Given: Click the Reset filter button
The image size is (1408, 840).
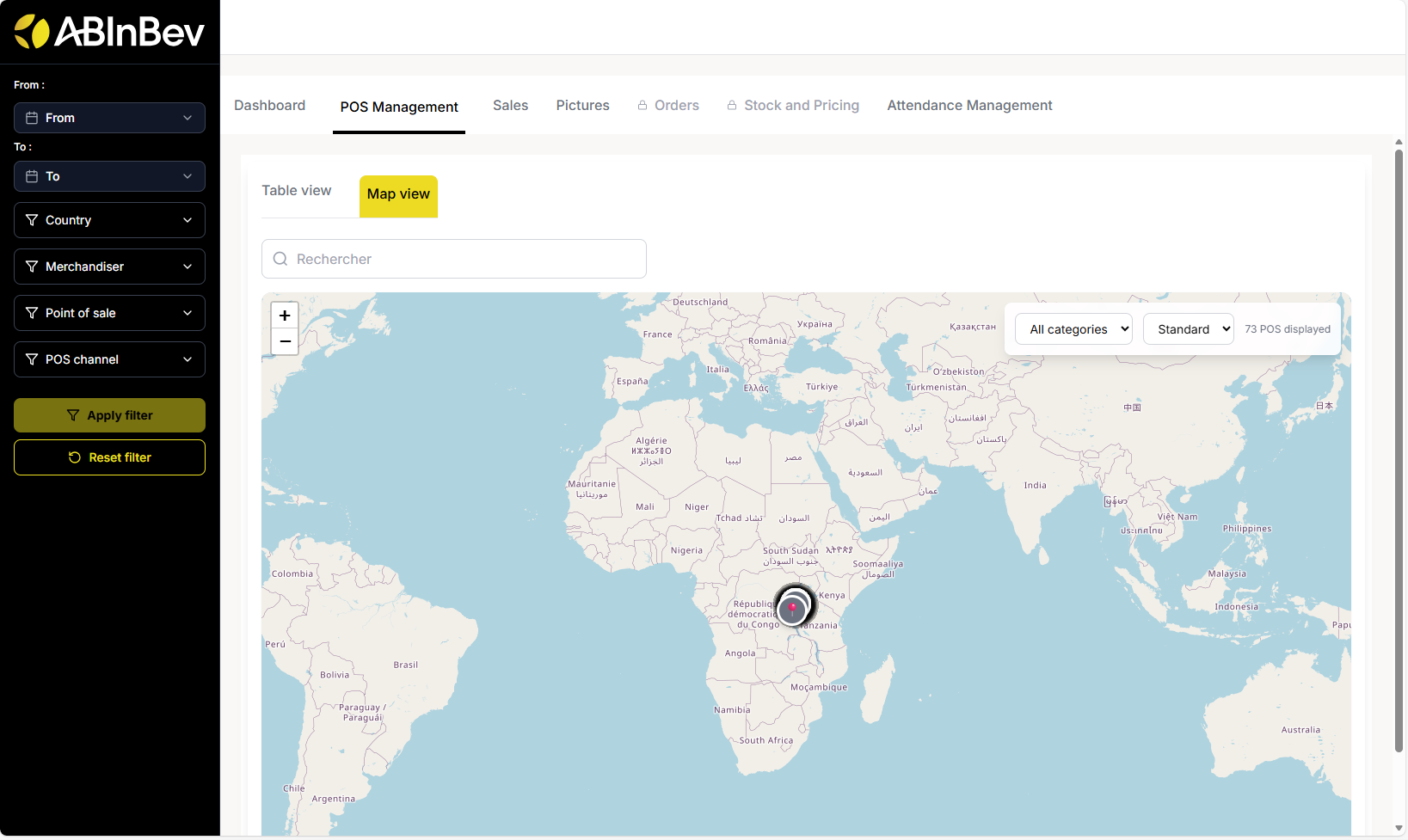Looking at the screenshot, I should click(109, 457).
